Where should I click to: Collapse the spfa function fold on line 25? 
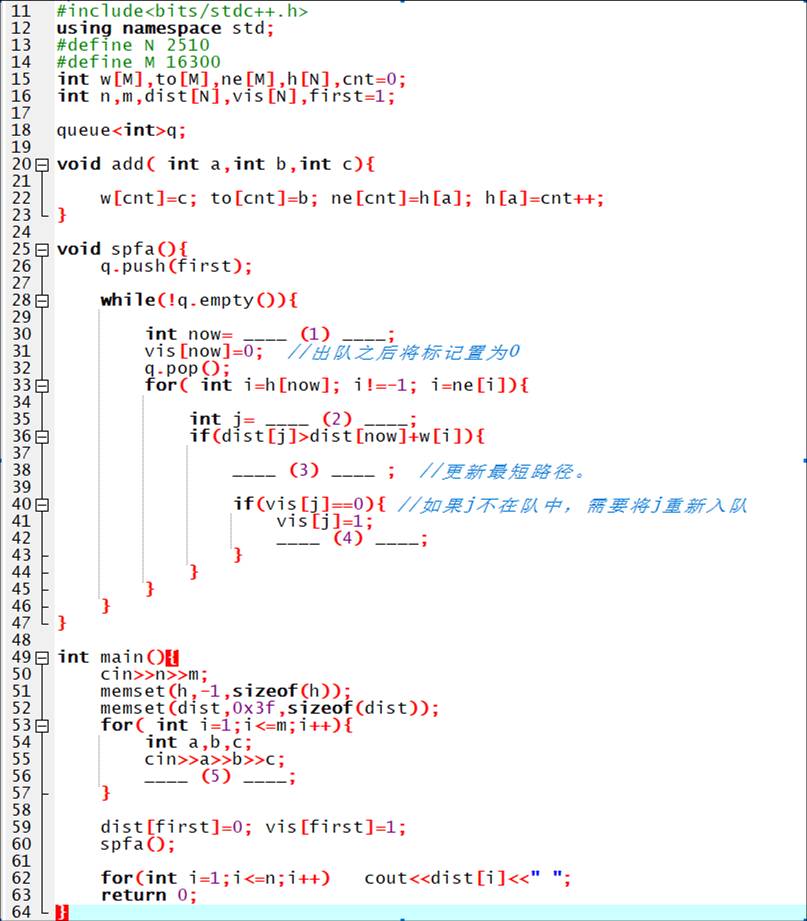tap(41, 249)
